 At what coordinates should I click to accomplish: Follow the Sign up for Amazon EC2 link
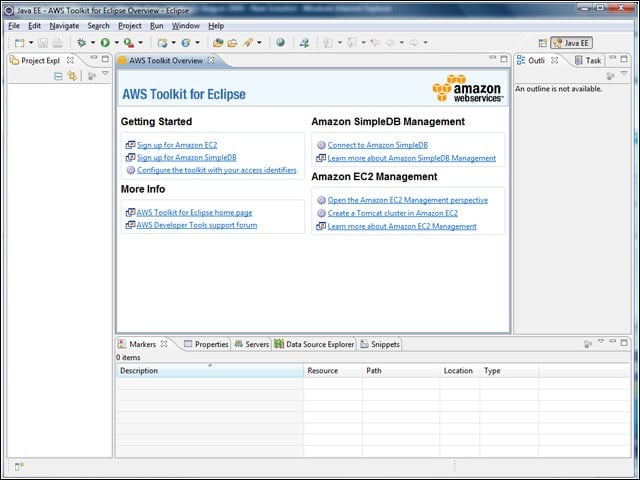point(177,145)
